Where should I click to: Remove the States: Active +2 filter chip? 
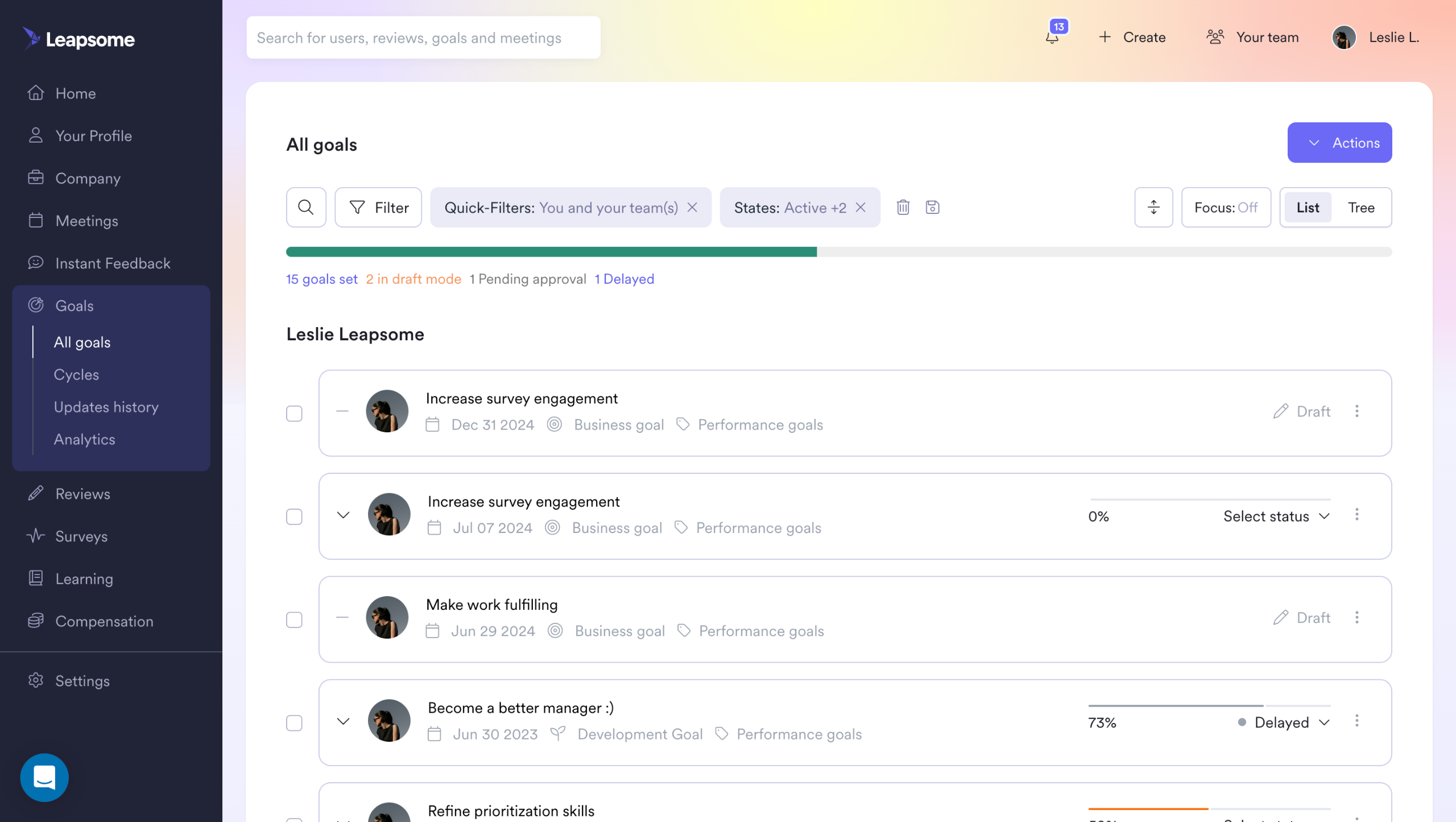(x=861, y=207)
